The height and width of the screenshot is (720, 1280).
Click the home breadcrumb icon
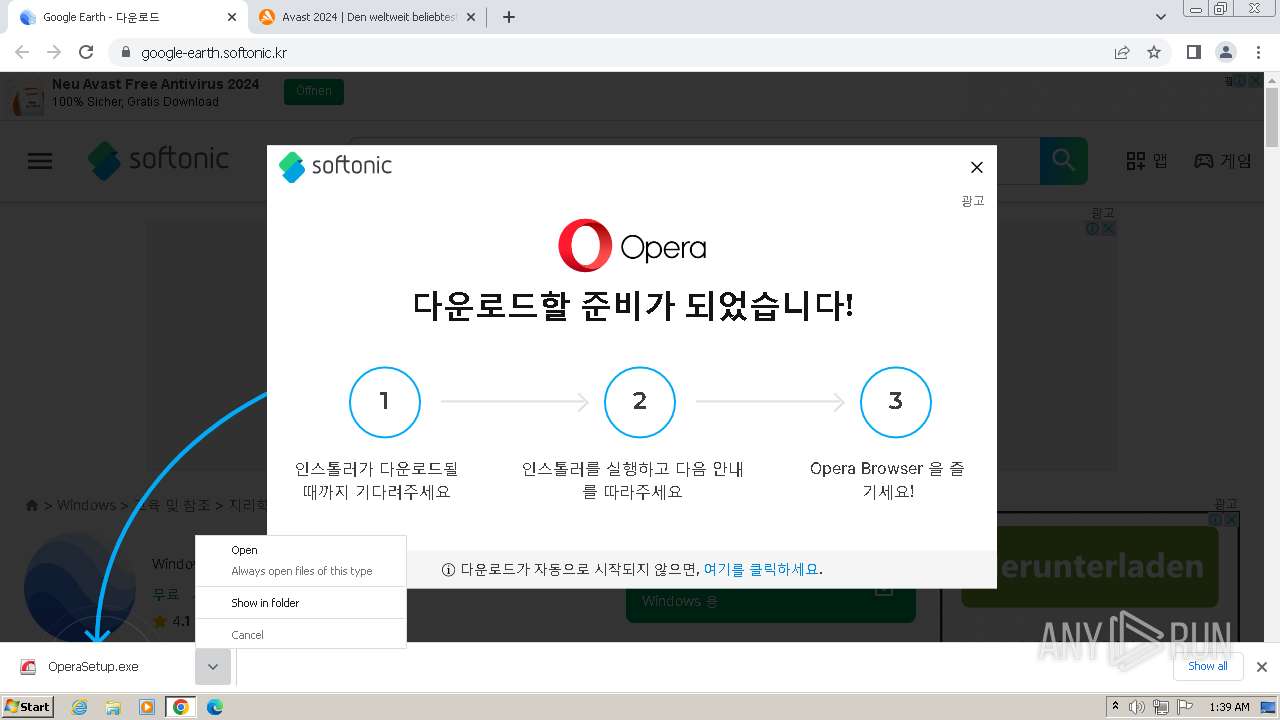pos(32,505)
